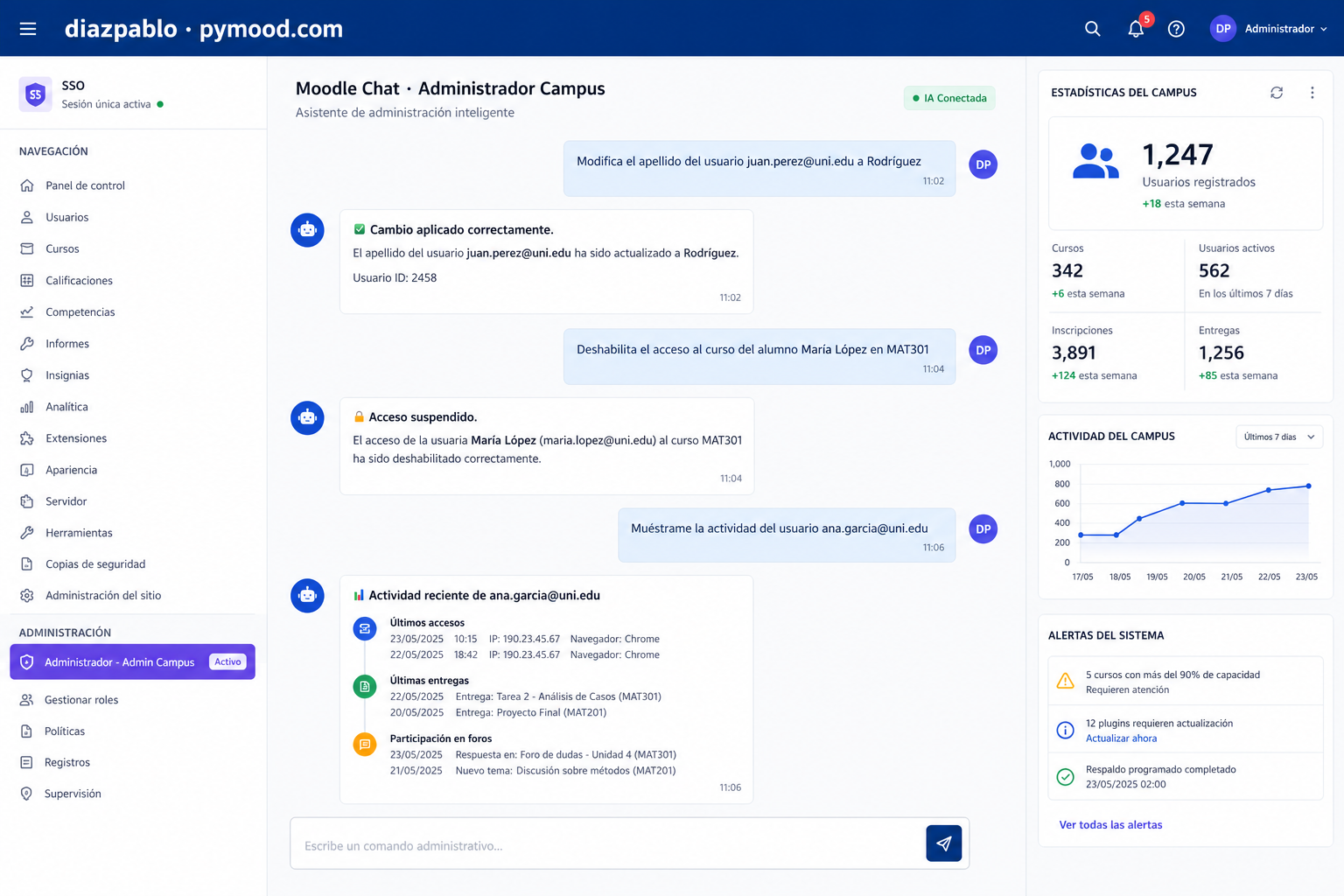Focus the administrative command input

pos(608,845)
